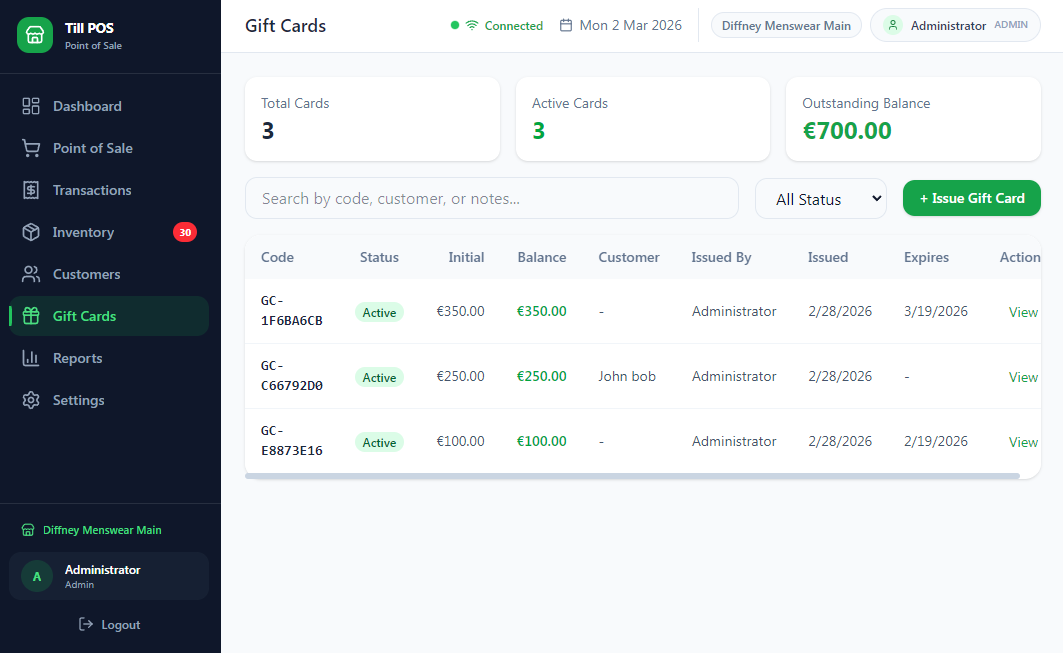This screenshot has height=653, width=1063.
Task: View John bob's gift card
Action: (x=1022, y=377)
